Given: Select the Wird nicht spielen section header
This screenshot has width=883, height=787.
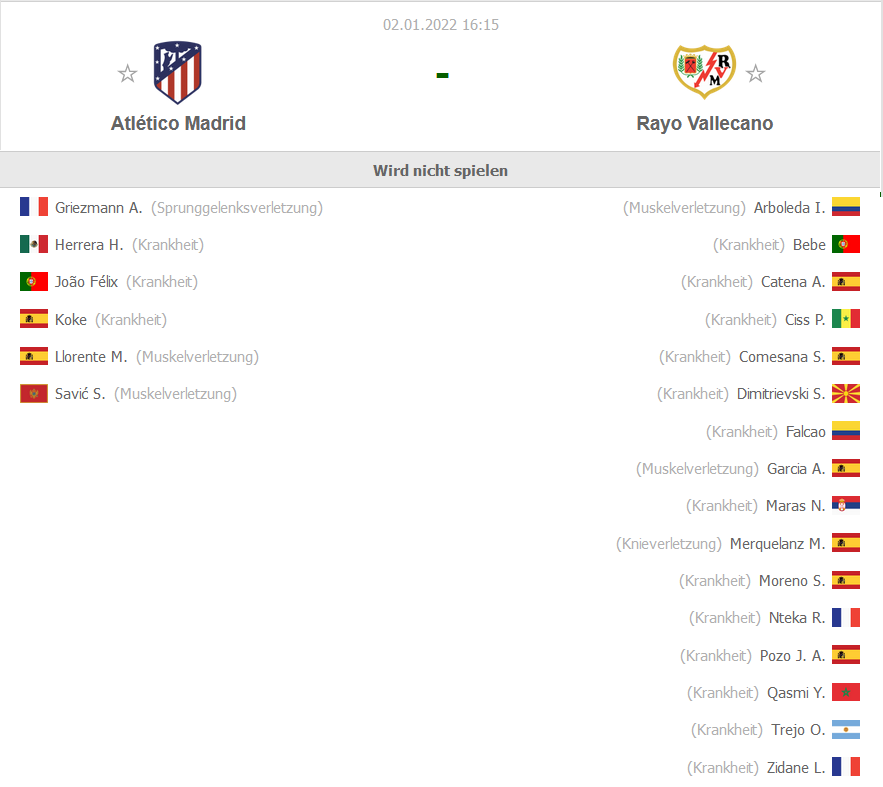Looking at the screenshot, I should click(440, 170).
